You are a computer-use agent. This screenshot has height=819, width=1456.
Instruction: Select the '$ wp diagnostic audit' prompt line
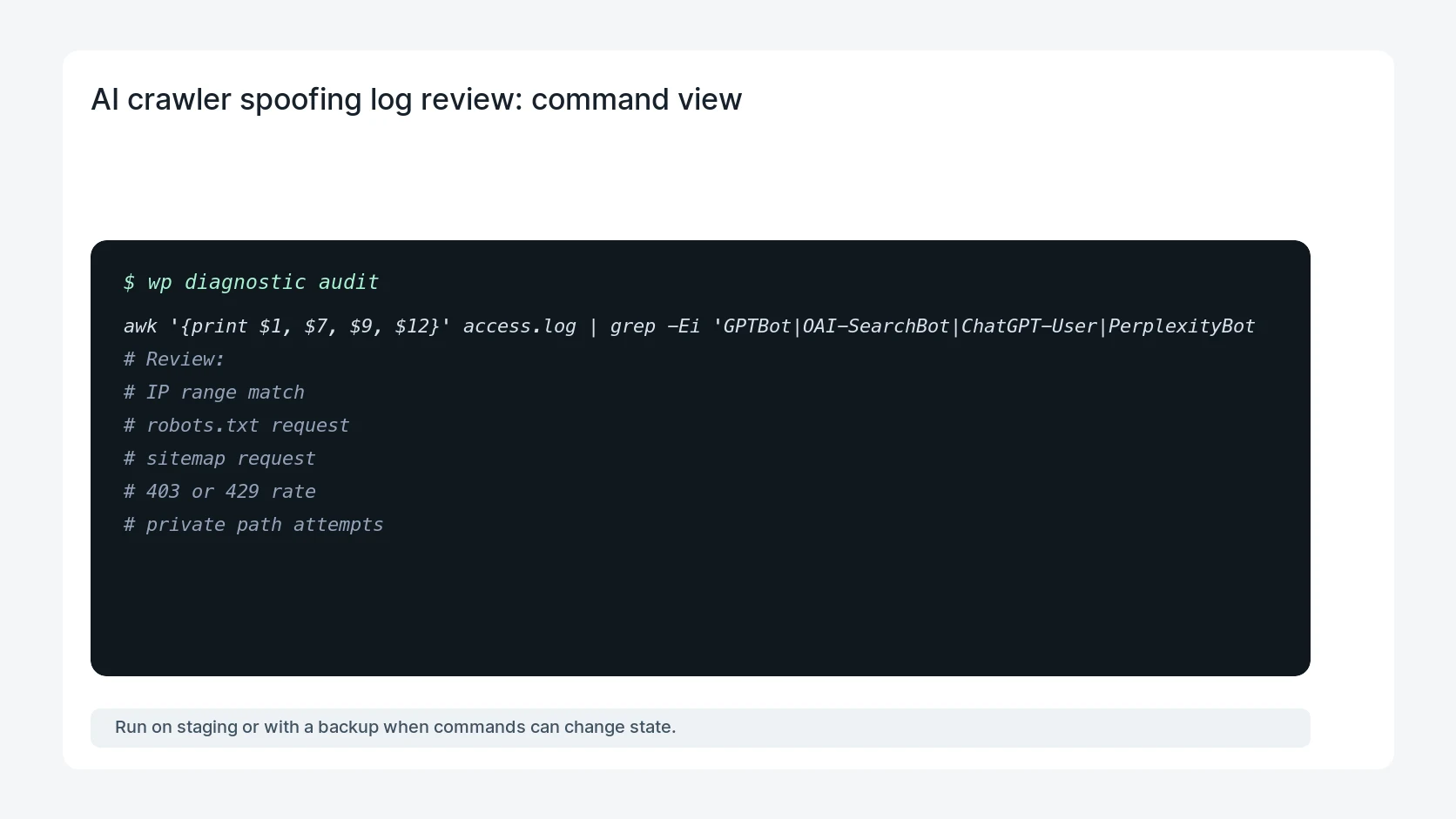[251, 282]
